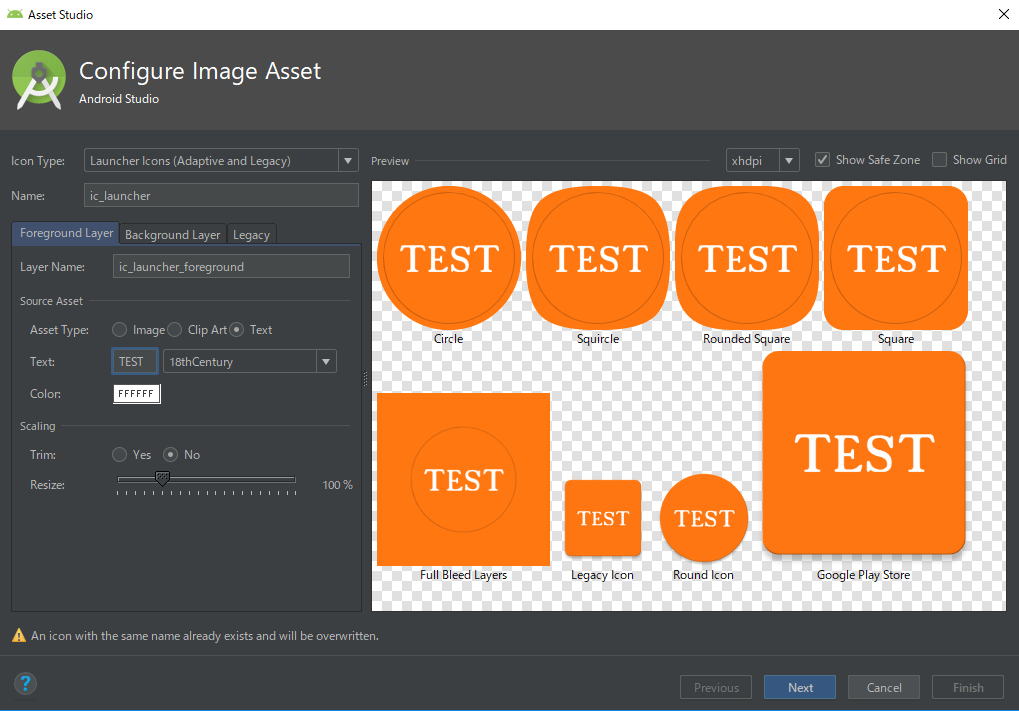Click the overwrite warning message text
Viewport: 1019px width, 711px height.
click(205, 636)
